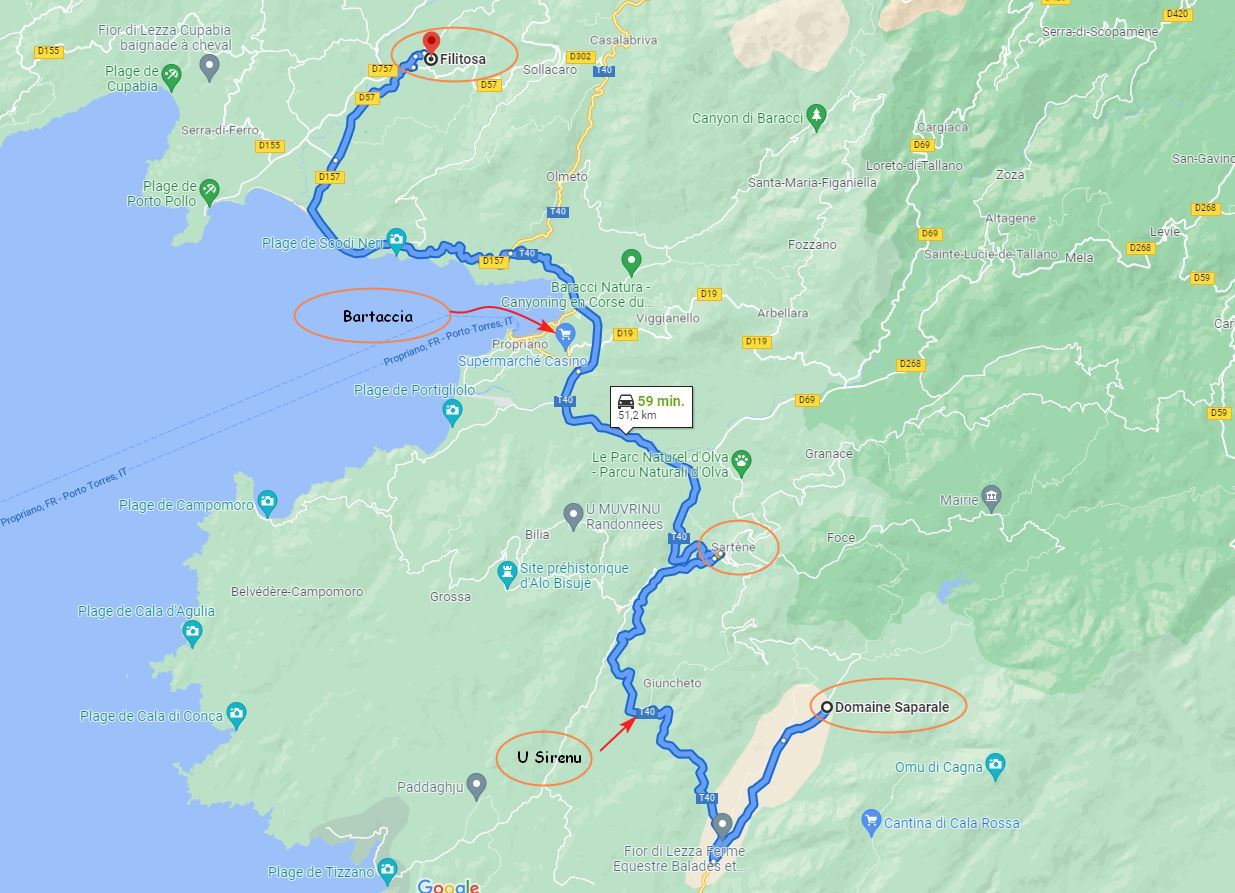Open the Parc Naturel d'Olva paw icon
Image resolution: width=1235 pixels, height=893 pixels.
click(742, 461)
